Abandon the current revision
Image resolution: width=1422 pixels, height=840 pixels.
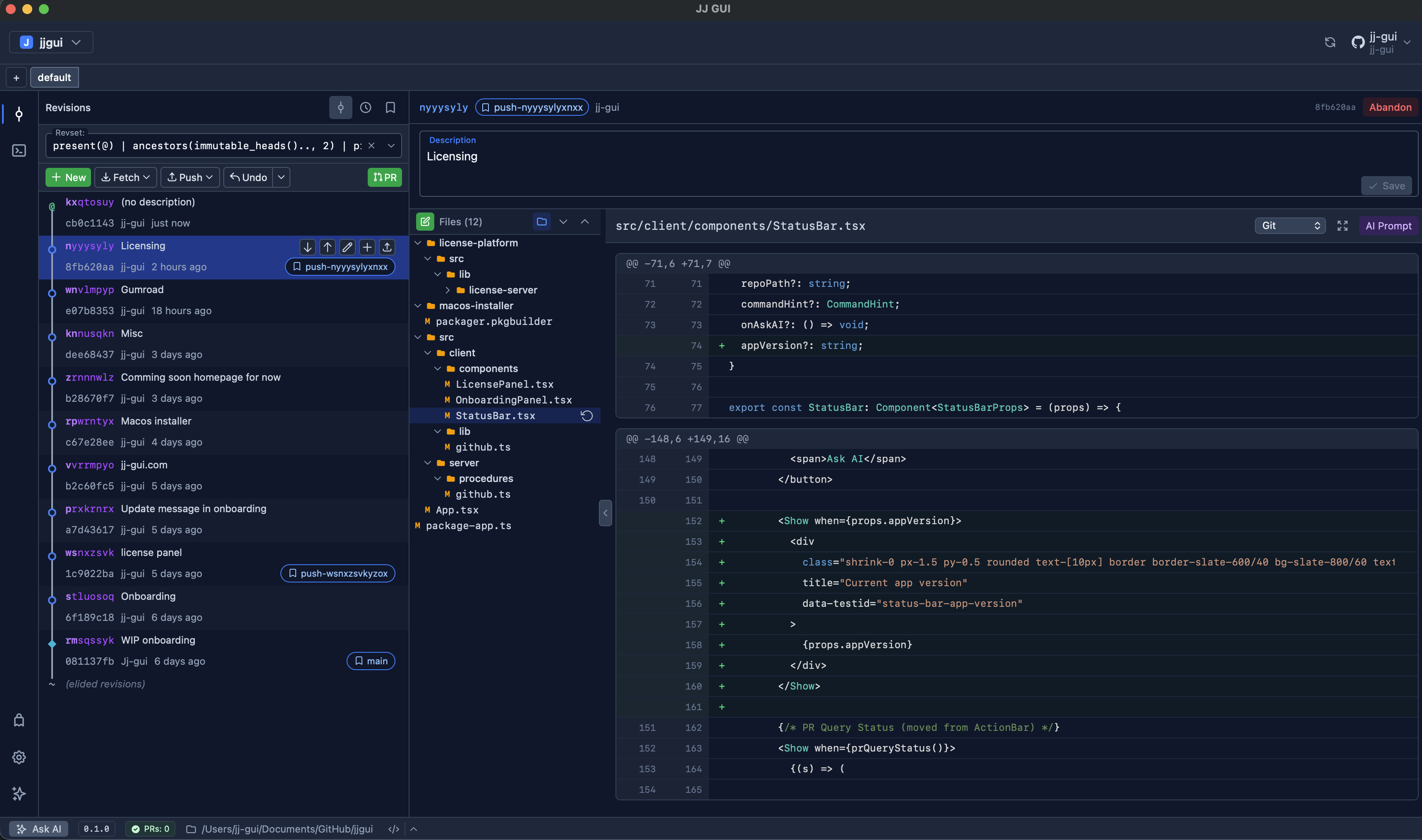click(x=1390, y=107)
